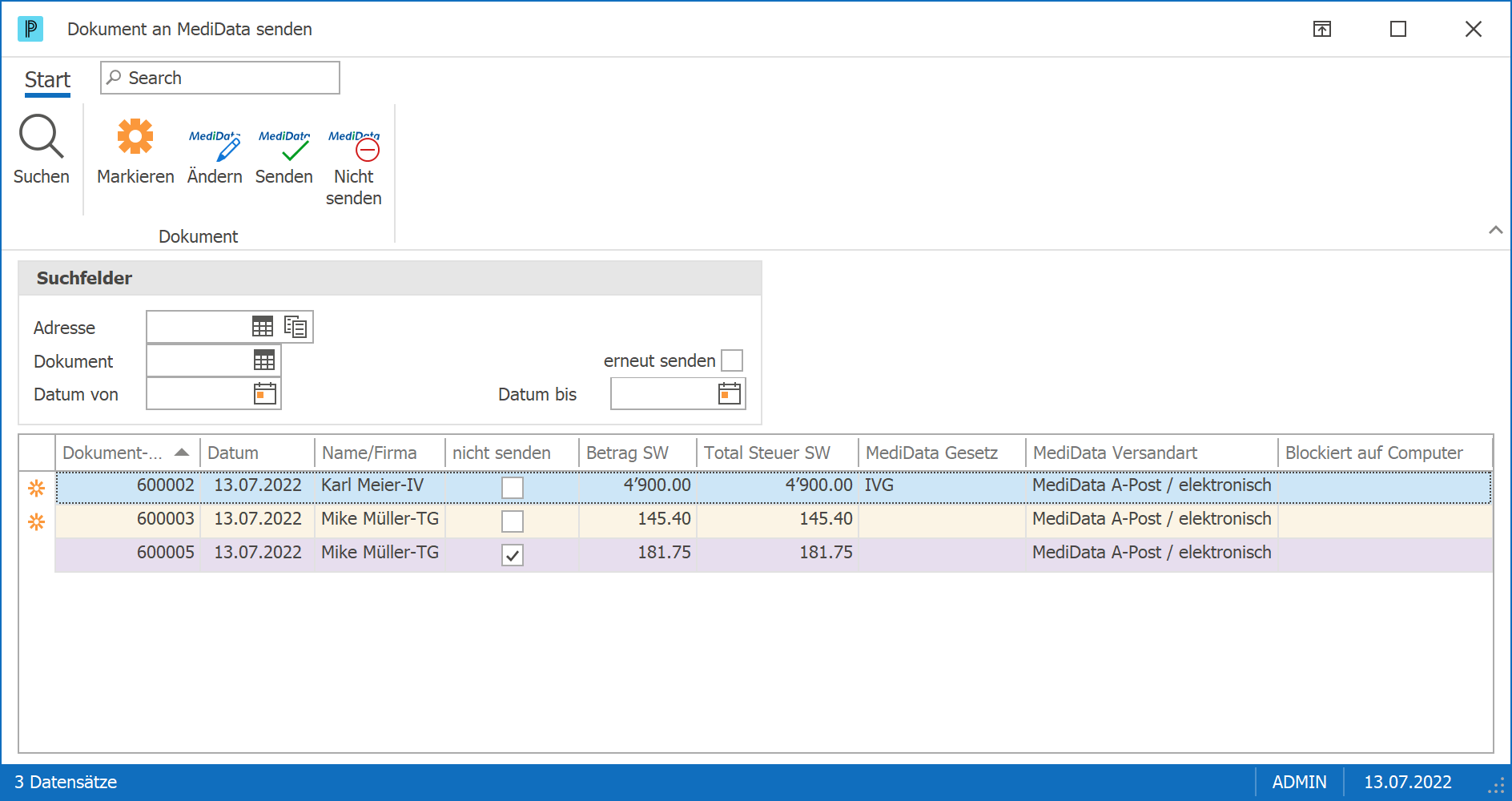
Task: Click the MediData Ändern pencil icon
Action: click(215, 144)
